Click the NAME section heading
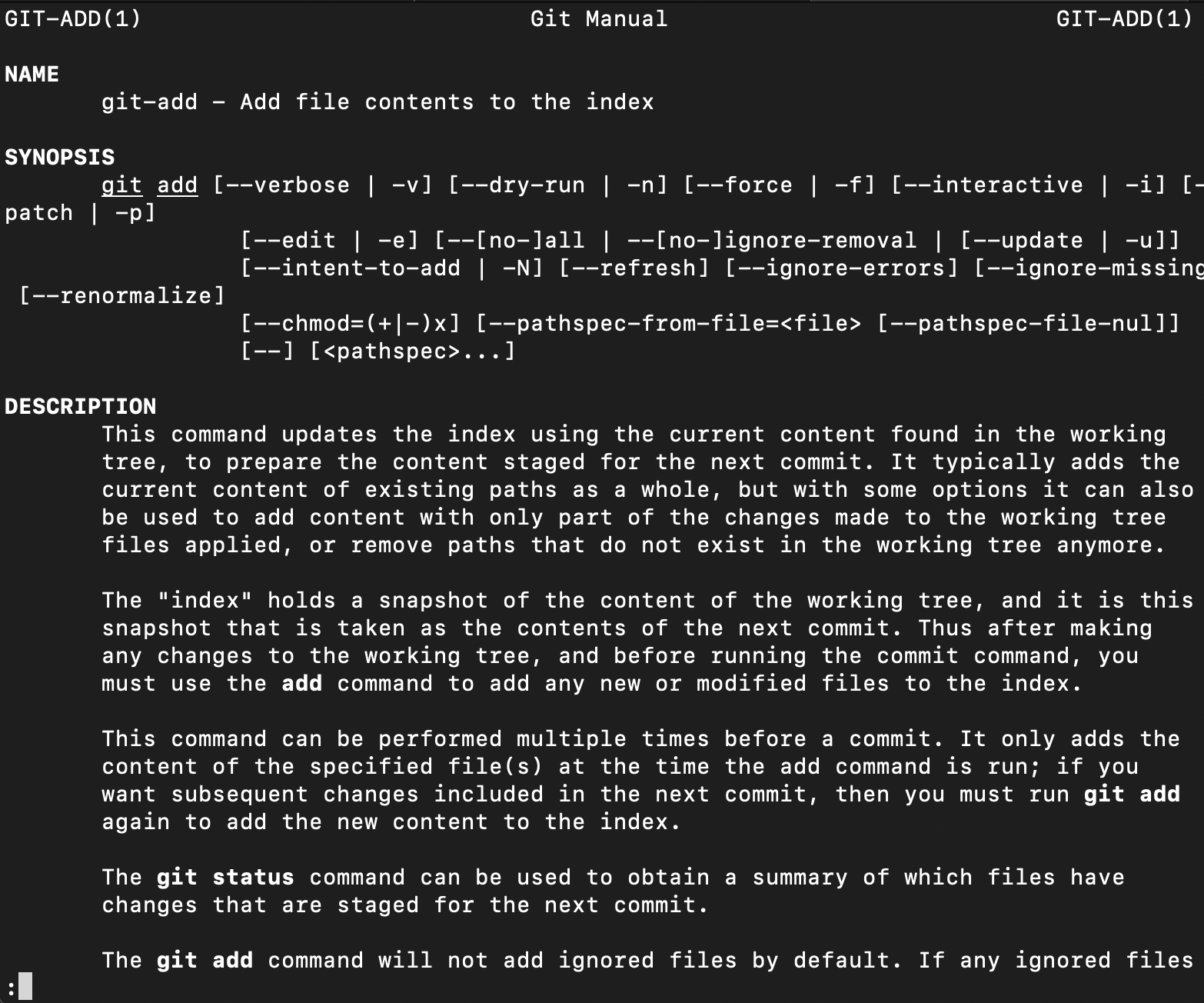Image resolution: width=1204 pixels, height=1003 pixels. click(32, 75)
